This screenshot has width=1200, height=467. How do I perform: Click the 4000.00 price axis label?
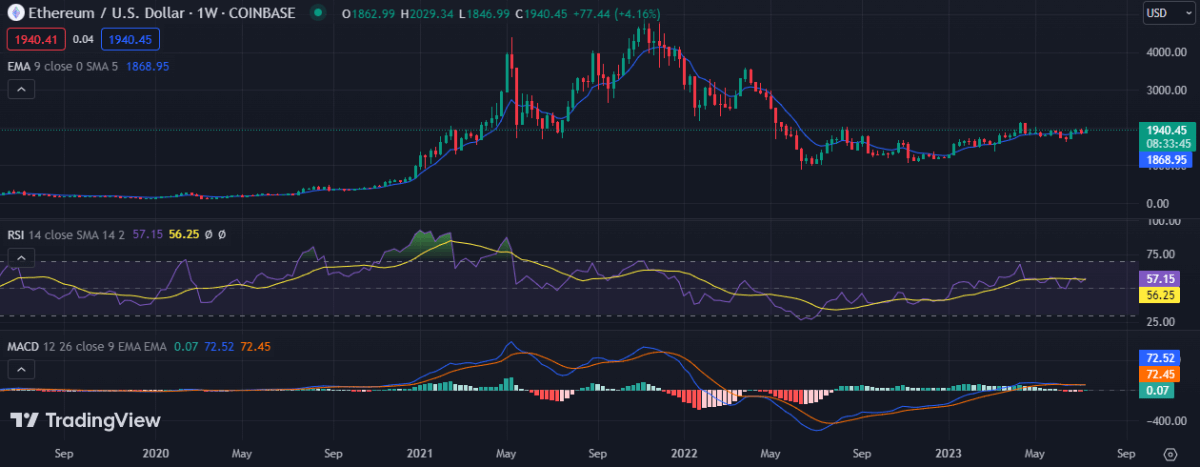point(1166,53)
